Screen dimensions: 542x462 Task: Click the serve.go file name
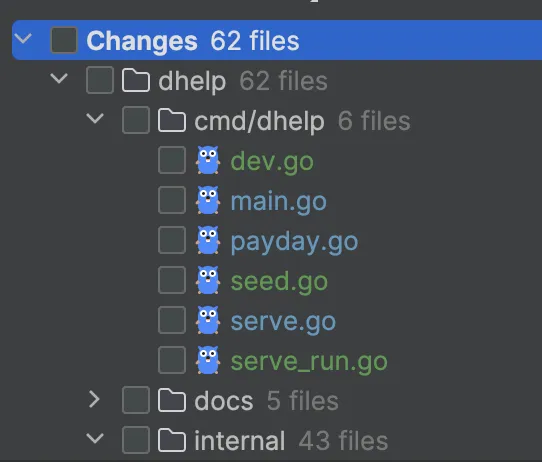pos(283,322)
